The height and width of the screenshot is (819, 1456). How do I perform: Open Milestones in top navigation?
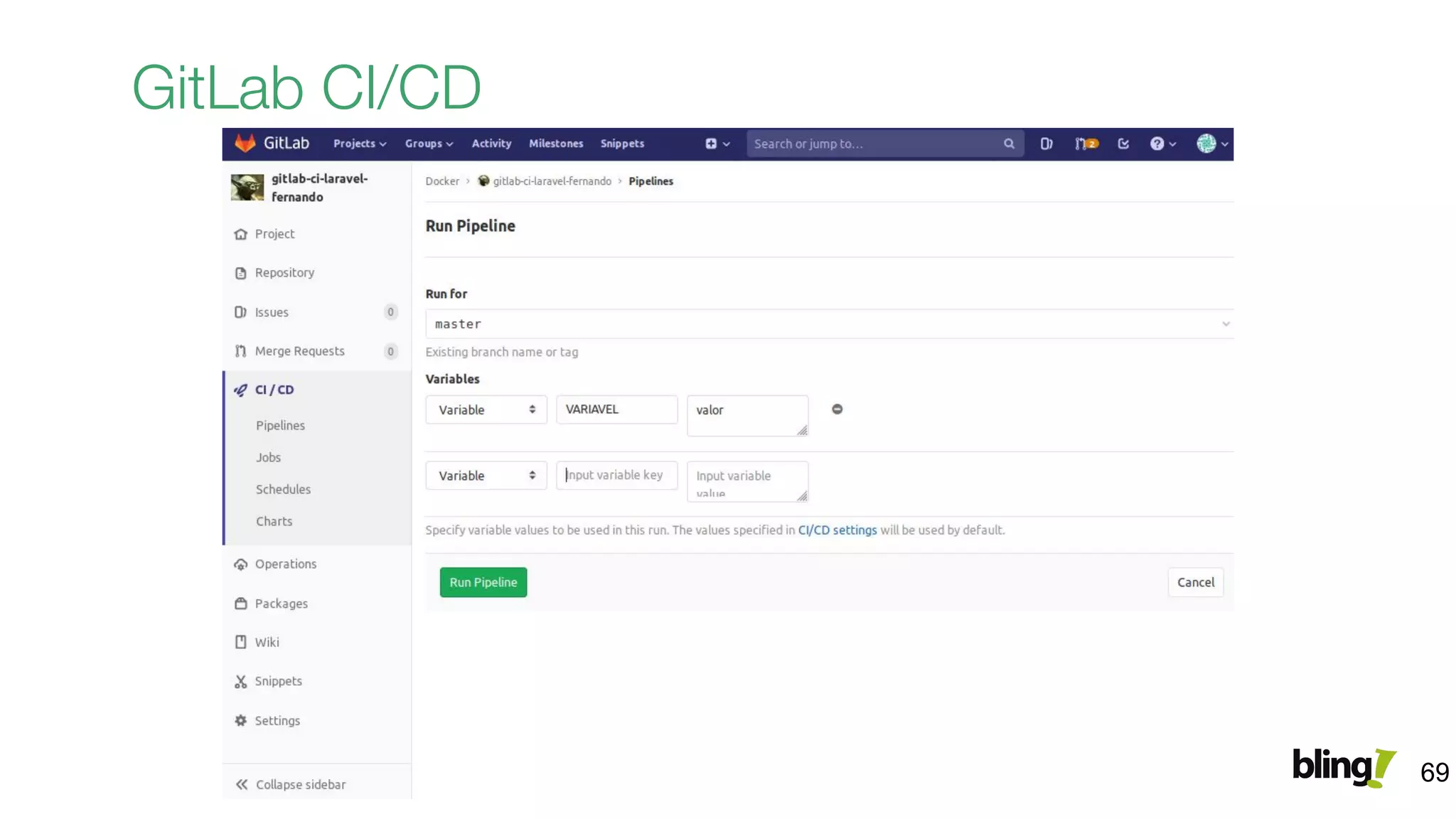(556, 144)
